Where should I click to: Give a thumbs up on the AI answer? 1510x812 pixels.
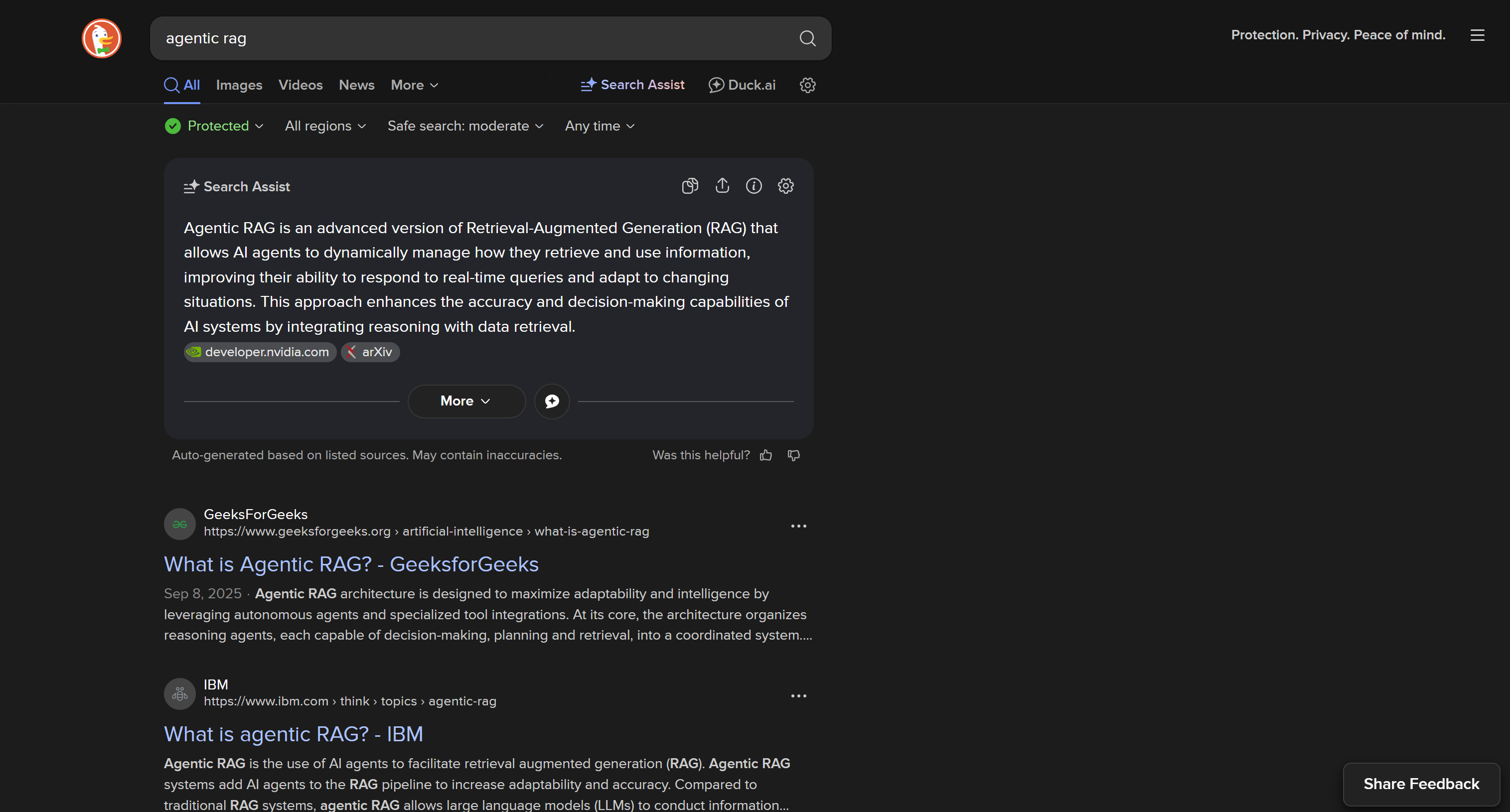coord(765,455)
